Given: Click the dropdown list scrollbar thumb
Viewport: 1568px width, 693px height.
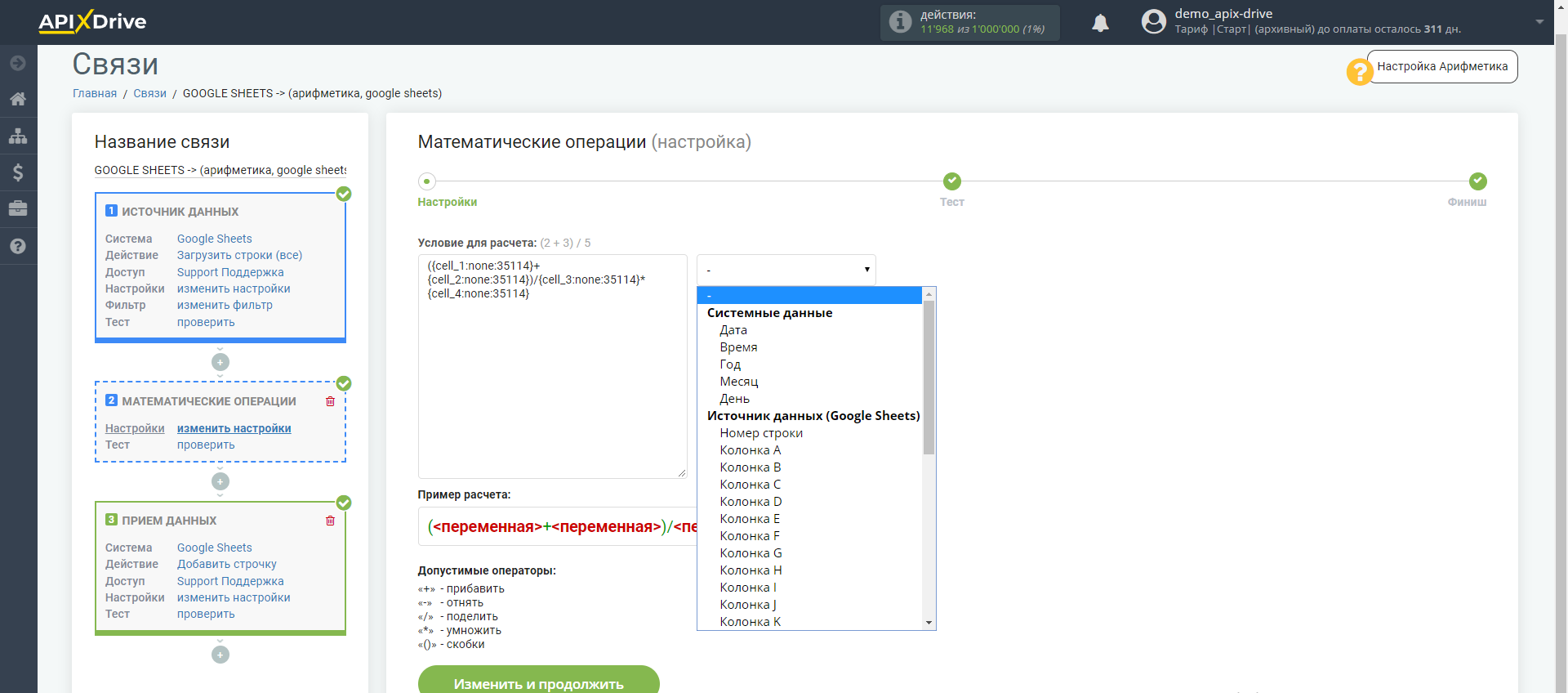Looking at the screenshot, I should [x=929, y=378].
